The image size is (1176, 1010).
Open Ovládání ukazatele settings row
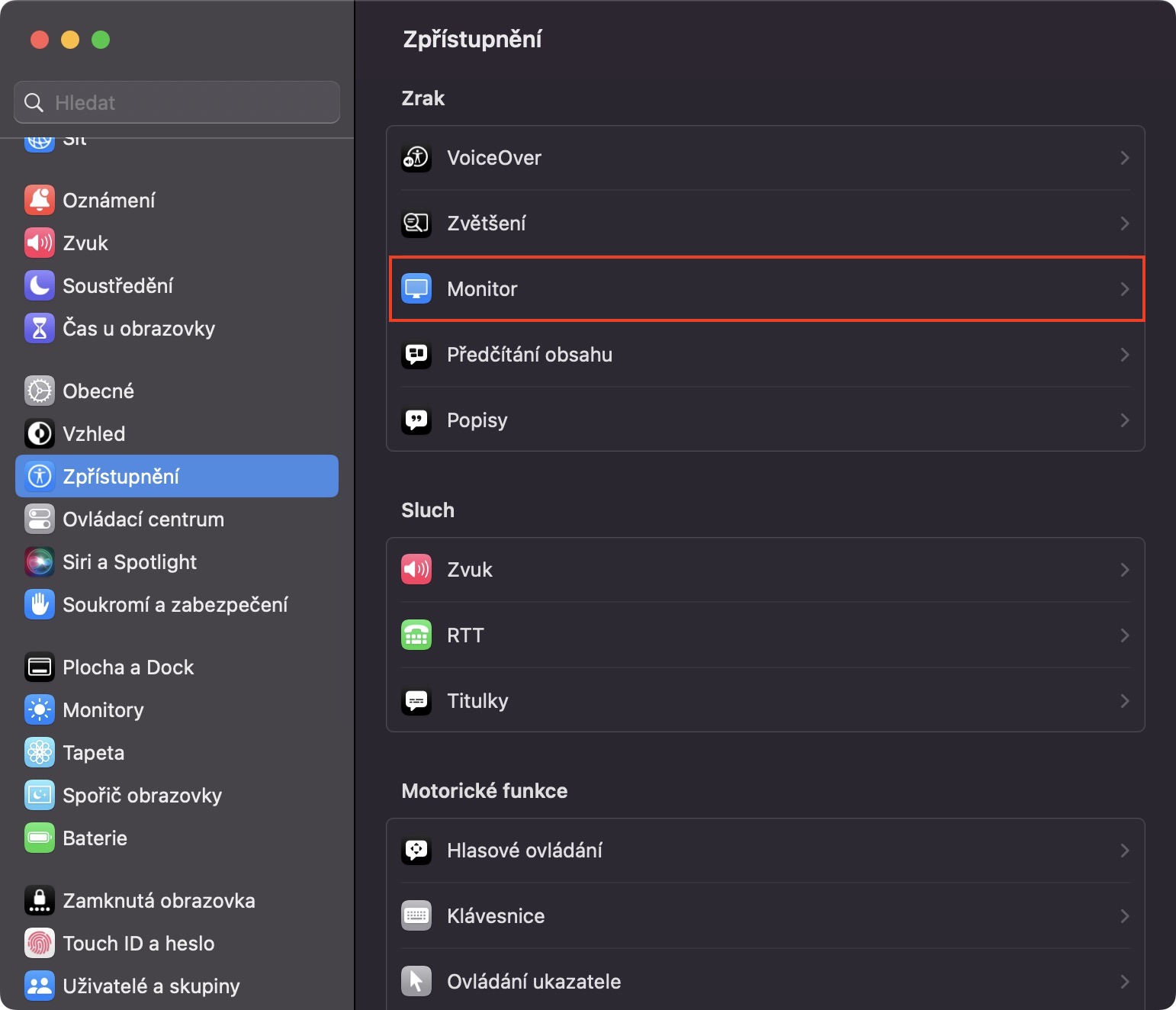click(534, 982)
